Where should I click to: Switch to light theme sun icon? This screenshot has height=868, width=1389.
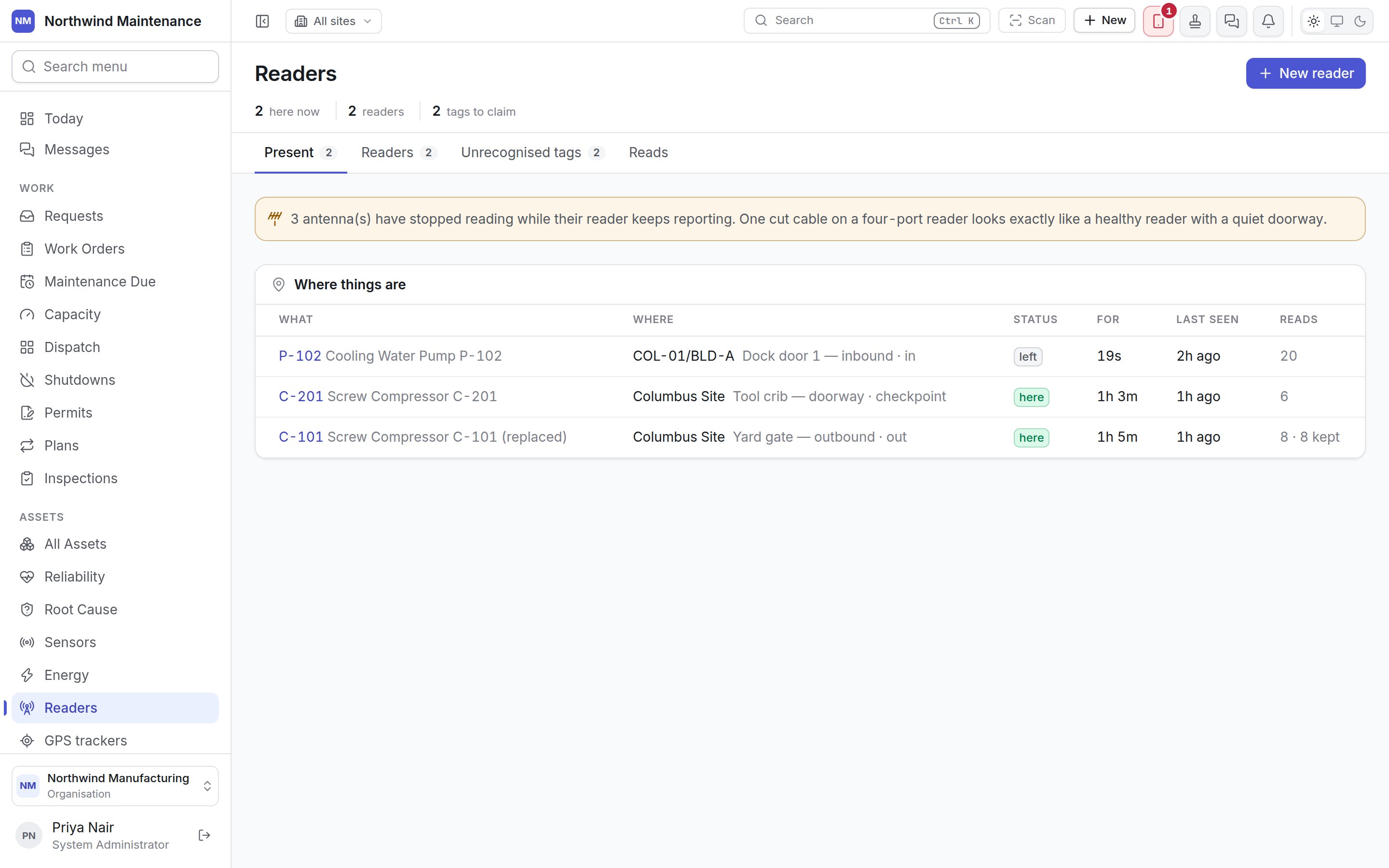(1314, 21)
